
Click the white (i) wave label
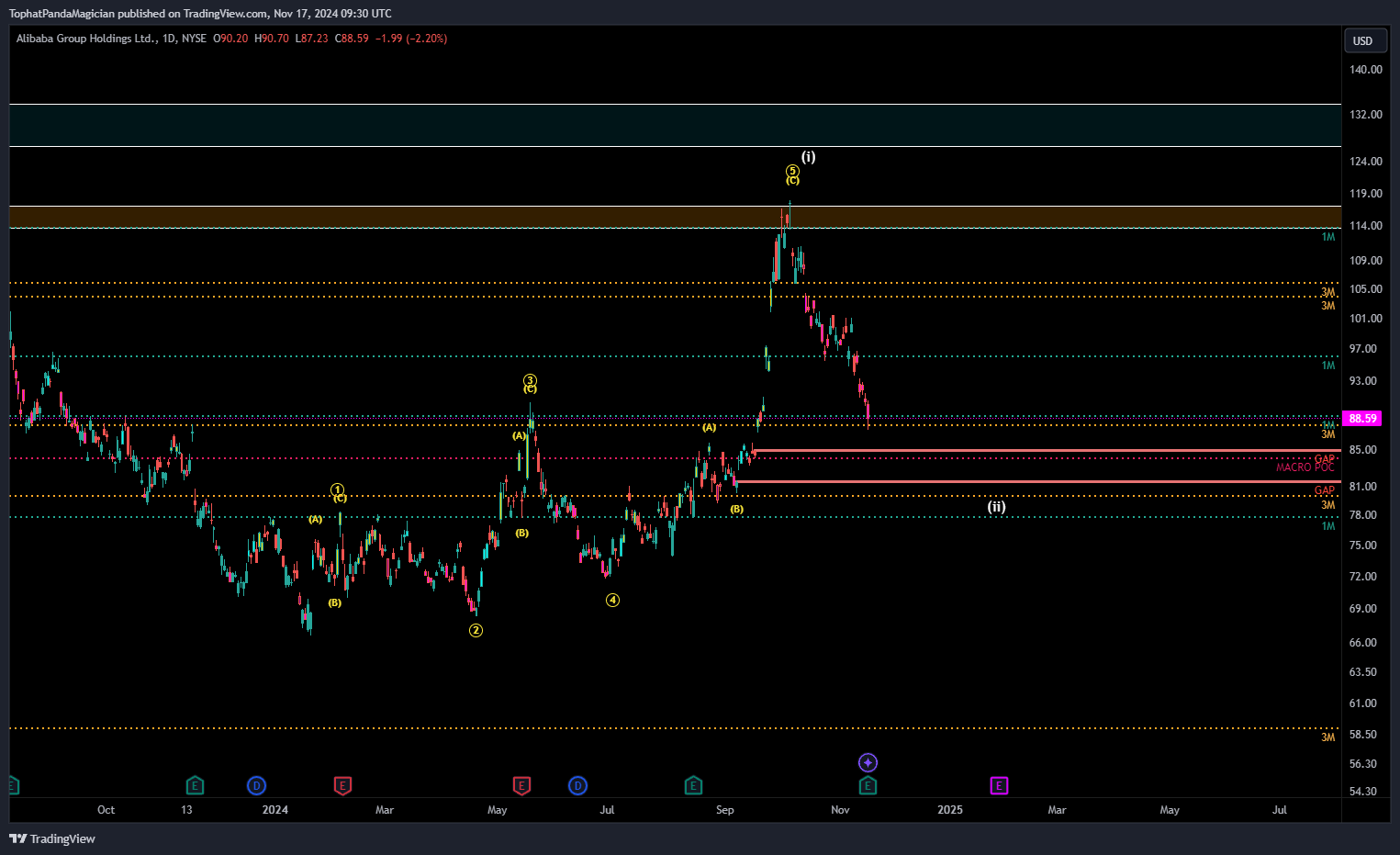click(x=808, y=156)
